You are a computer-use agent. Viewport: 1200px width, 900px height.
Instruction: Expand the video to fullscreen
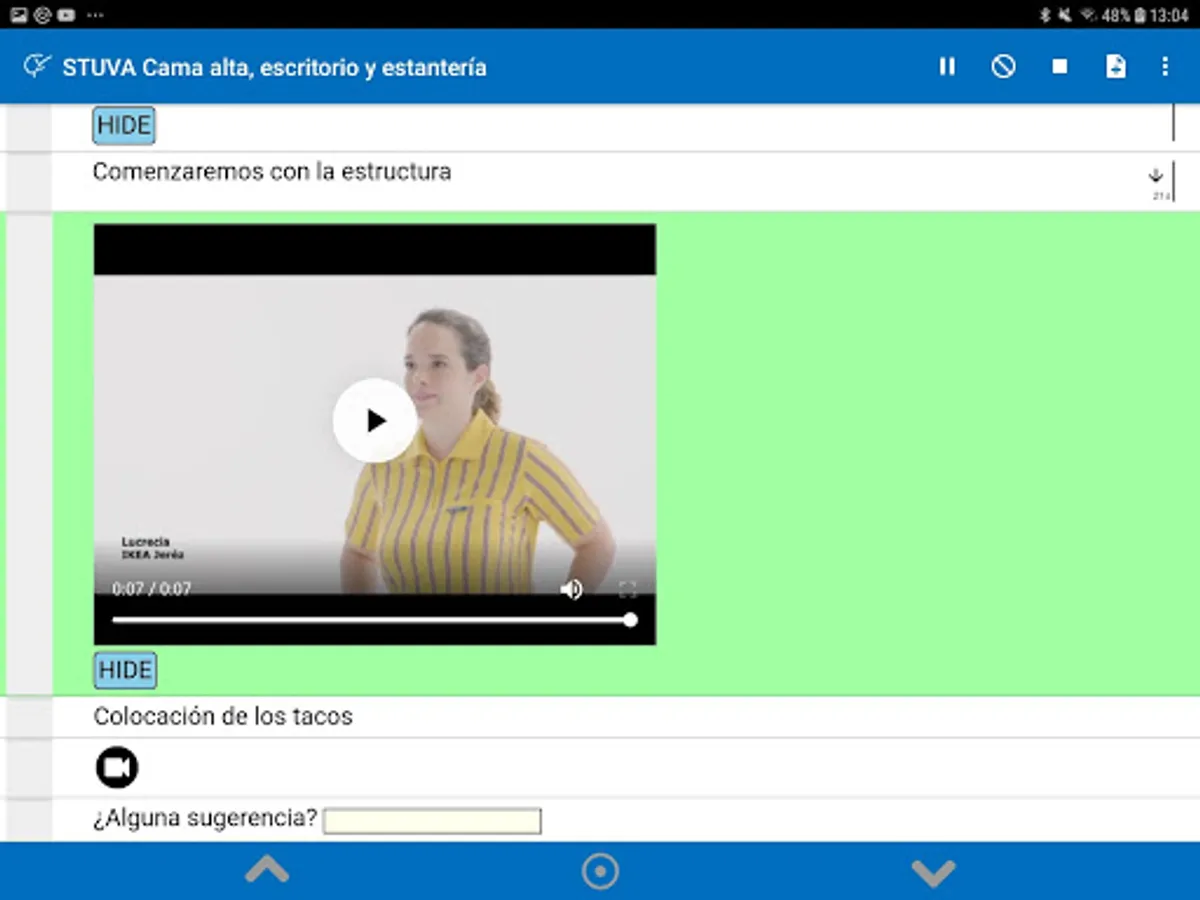627,589
